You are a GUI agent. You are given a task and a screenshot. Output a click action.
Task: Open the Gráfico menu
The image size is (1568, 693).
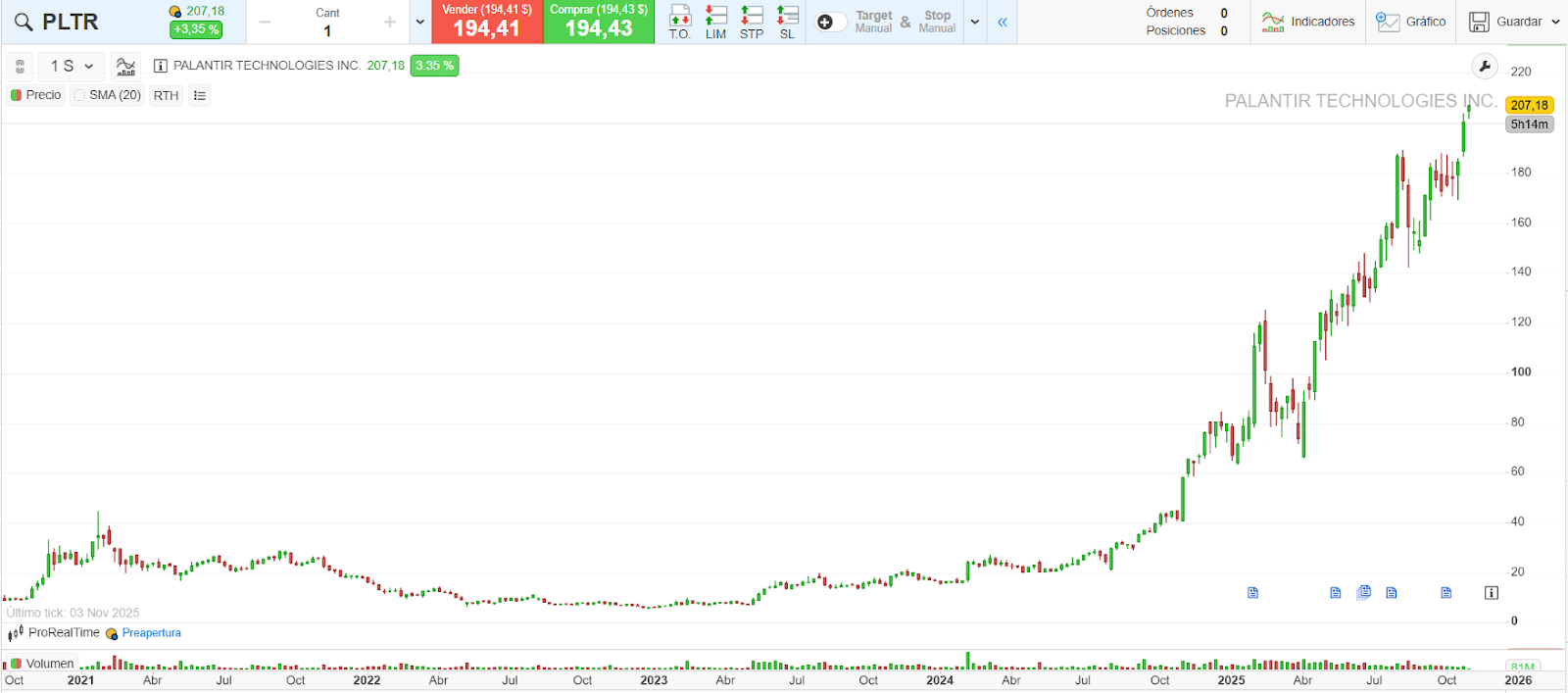(x=1411, y=22)
